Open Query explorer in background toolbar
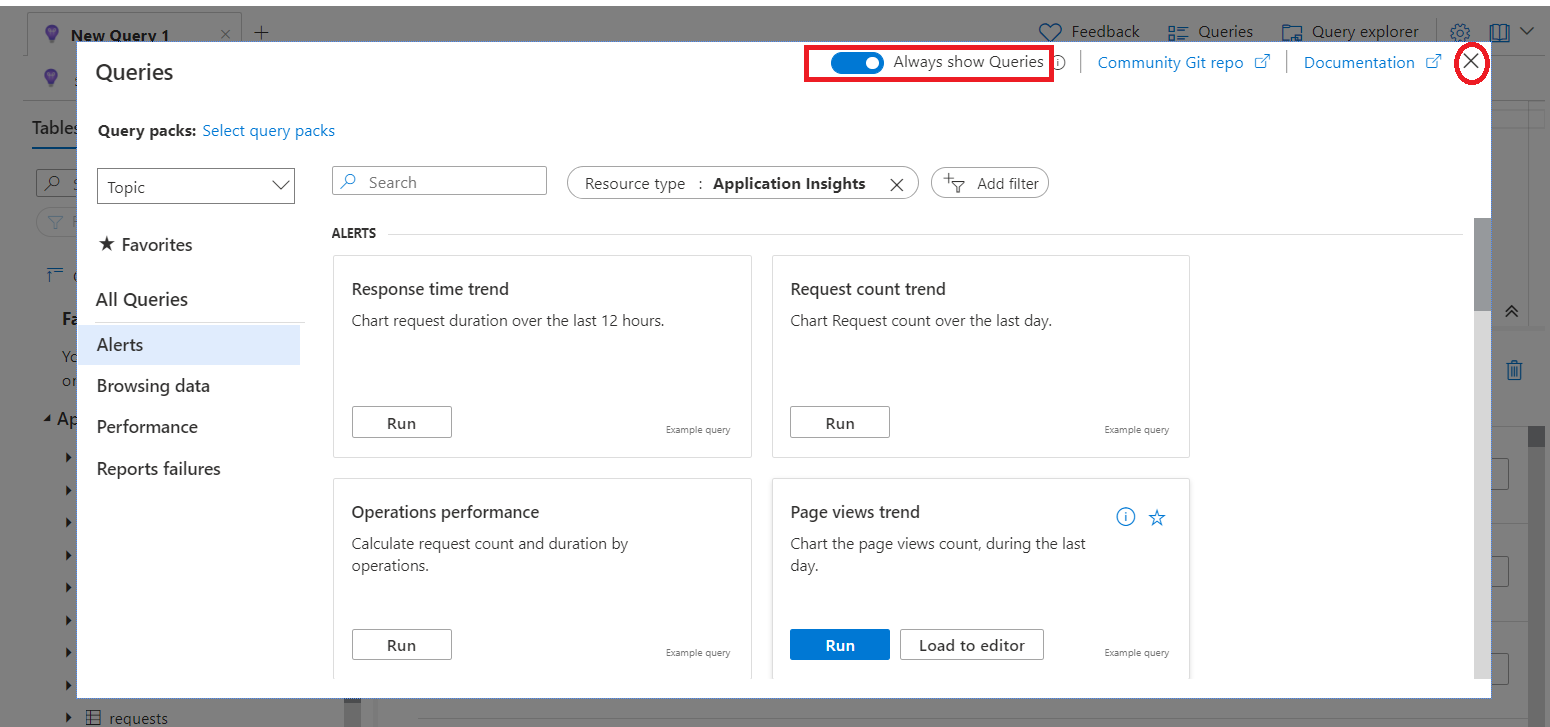 1350,32
